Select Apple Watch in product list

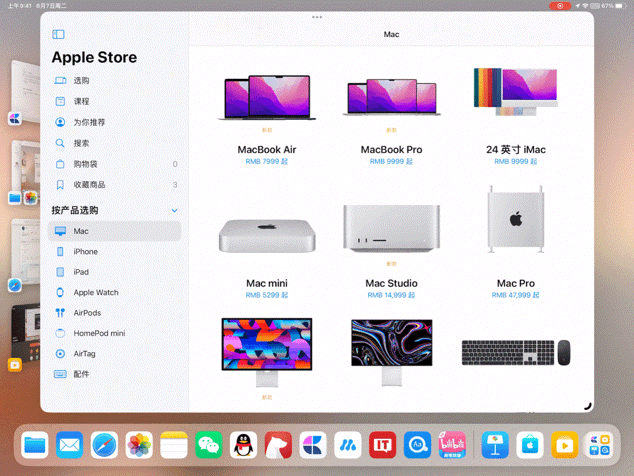coord(114,292)
